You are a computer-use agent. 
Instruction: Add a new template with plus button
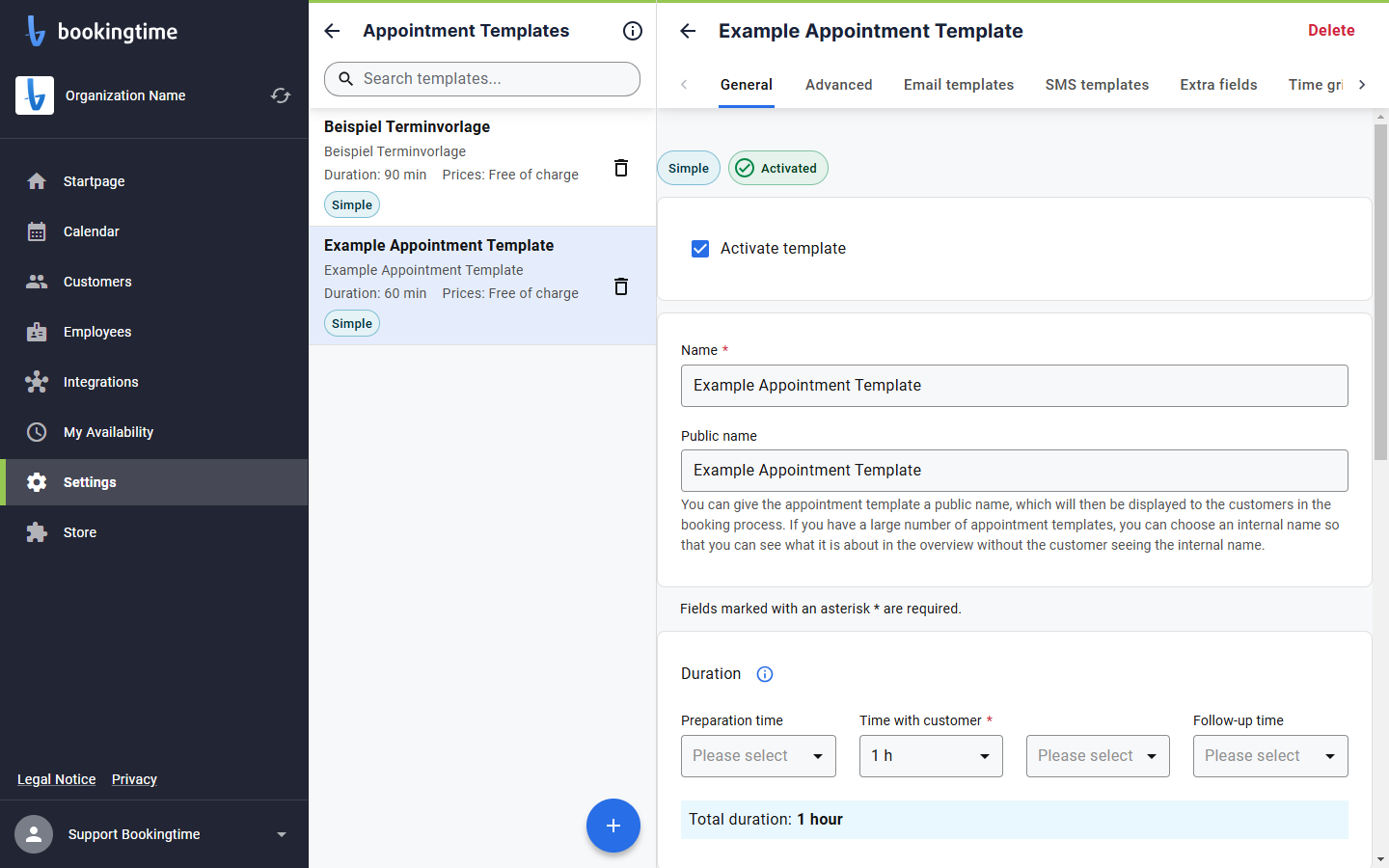[x=613, y=826]
